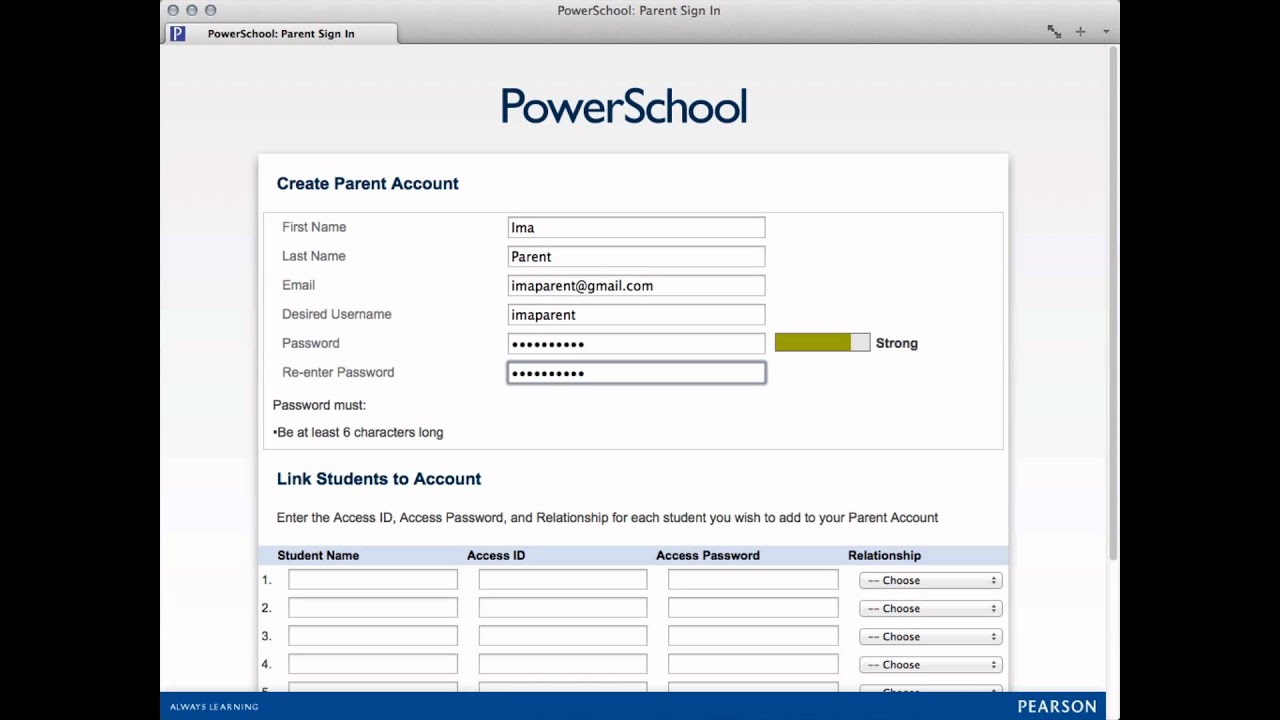Click the PowerSchool logo
This screenshot has height=720, width=1280.
point(624,106)
